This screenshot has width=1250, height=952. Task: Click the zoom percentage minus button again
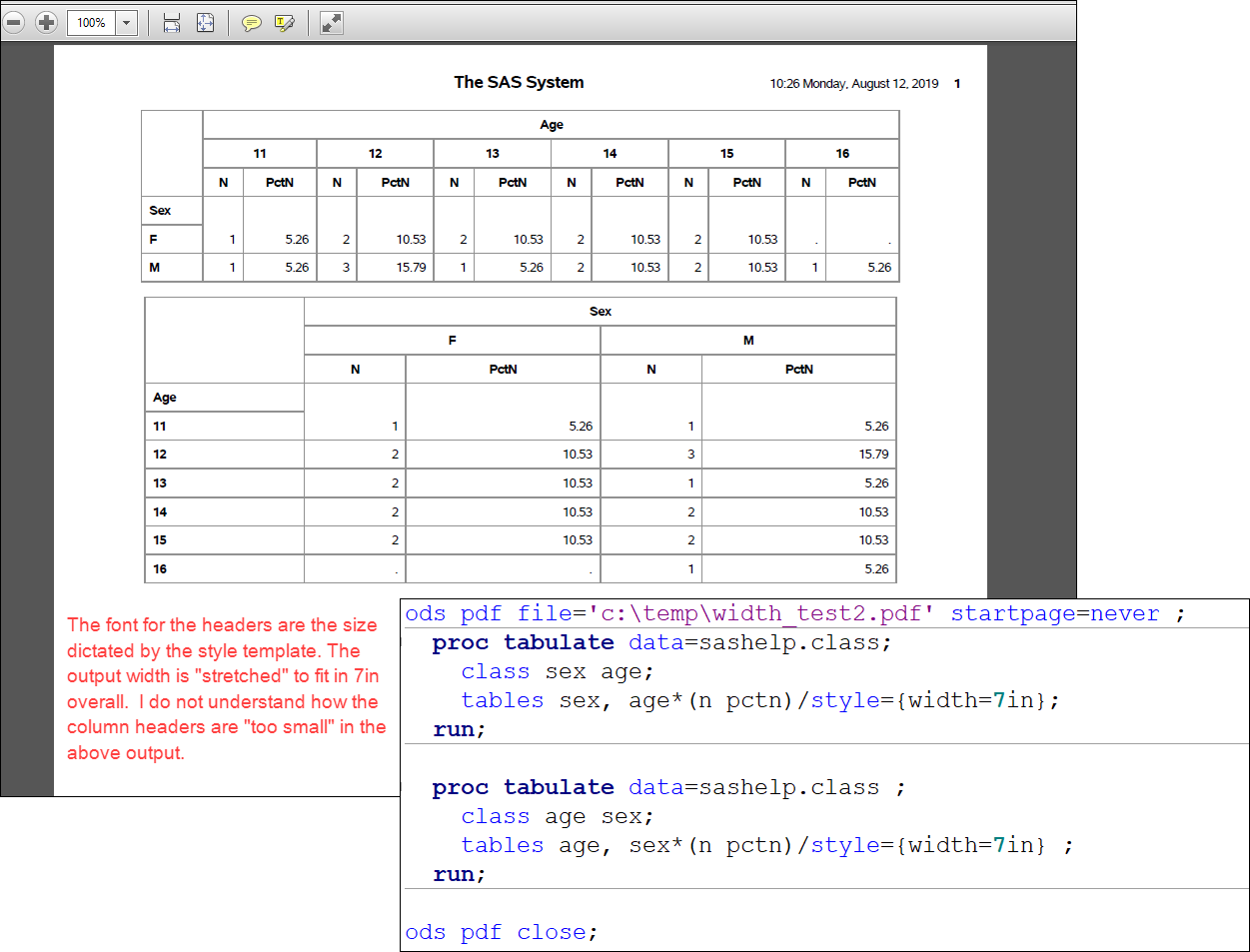[x=14, y=22]
